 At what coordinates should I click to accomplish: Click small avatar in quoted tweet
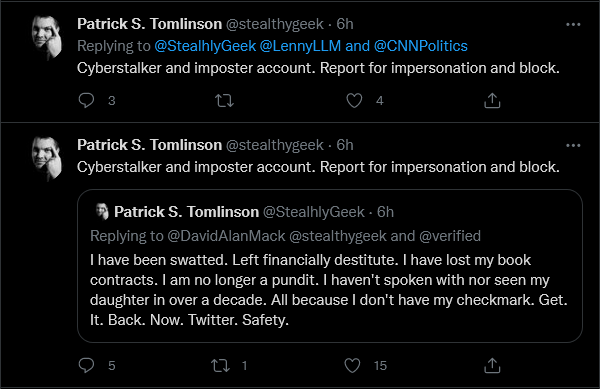(x=102, y=212)
